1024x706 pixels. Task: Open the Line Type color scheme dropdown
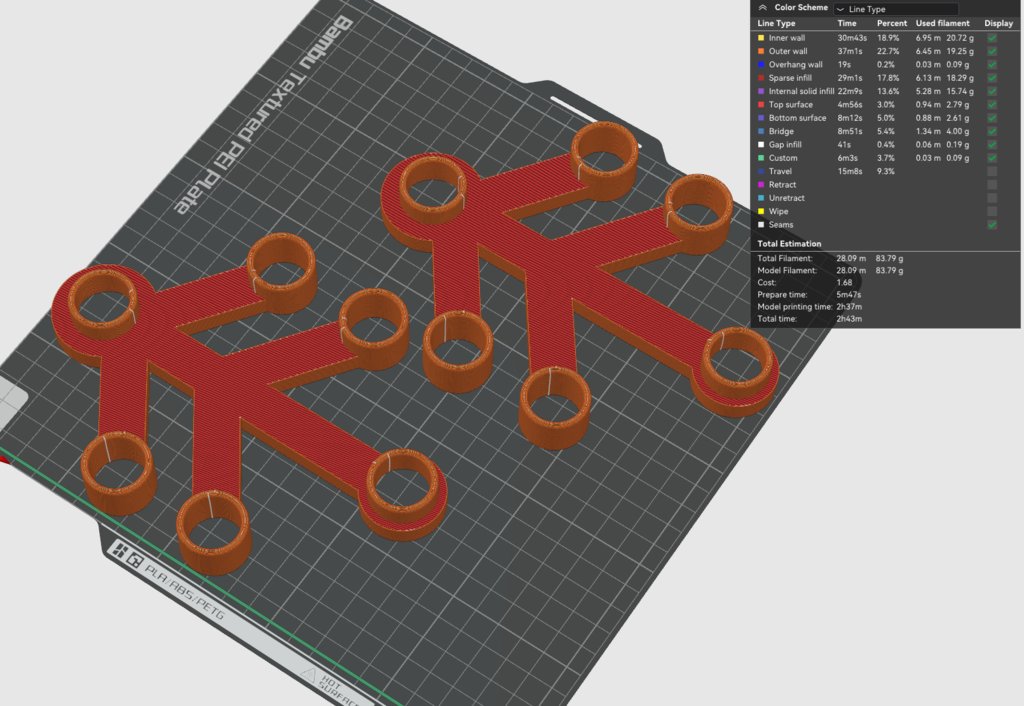tap(896, 9)
